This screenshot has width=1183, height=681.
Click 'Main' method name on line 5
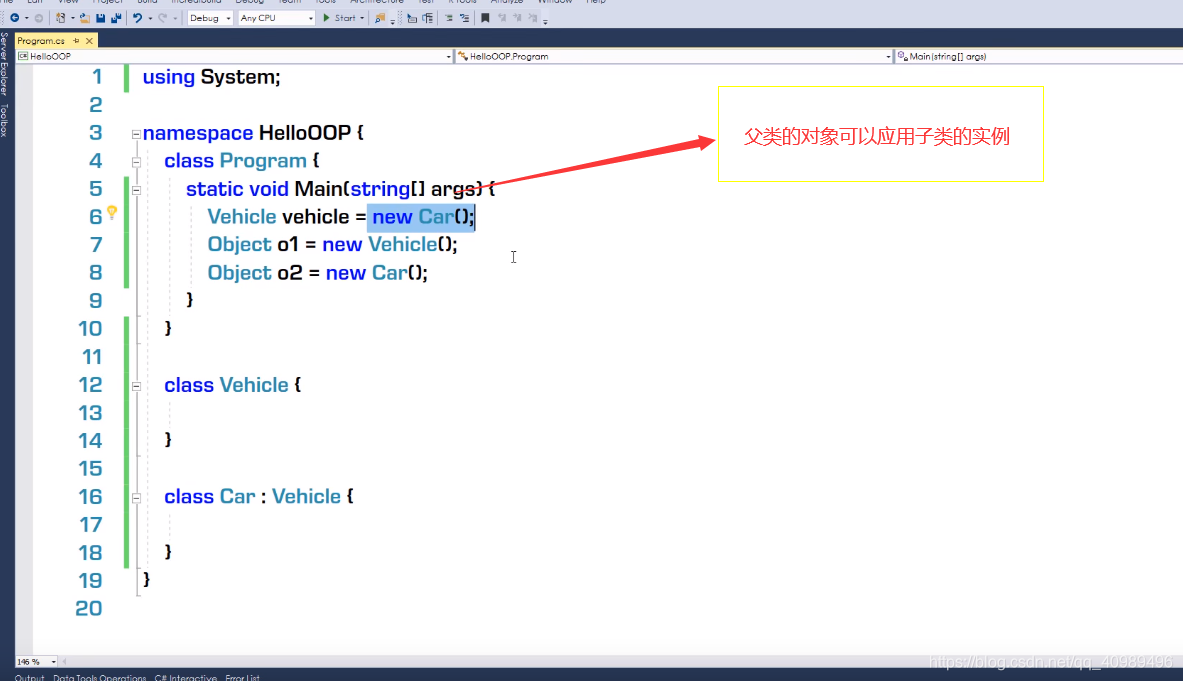pyautogui.click(x=318, y=189)
